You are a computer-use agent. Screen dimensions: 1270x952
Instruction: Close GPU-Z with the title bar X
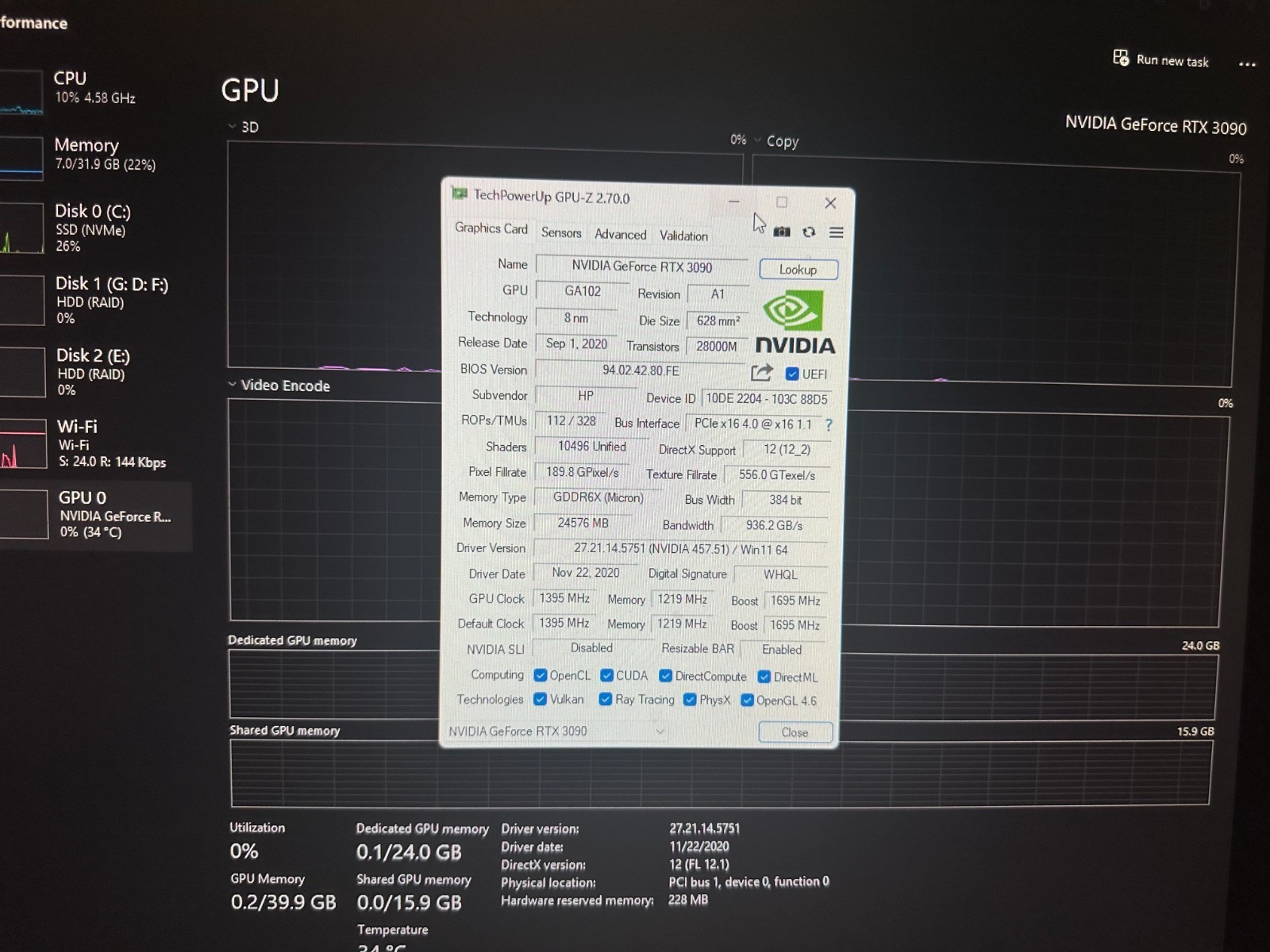830,203
